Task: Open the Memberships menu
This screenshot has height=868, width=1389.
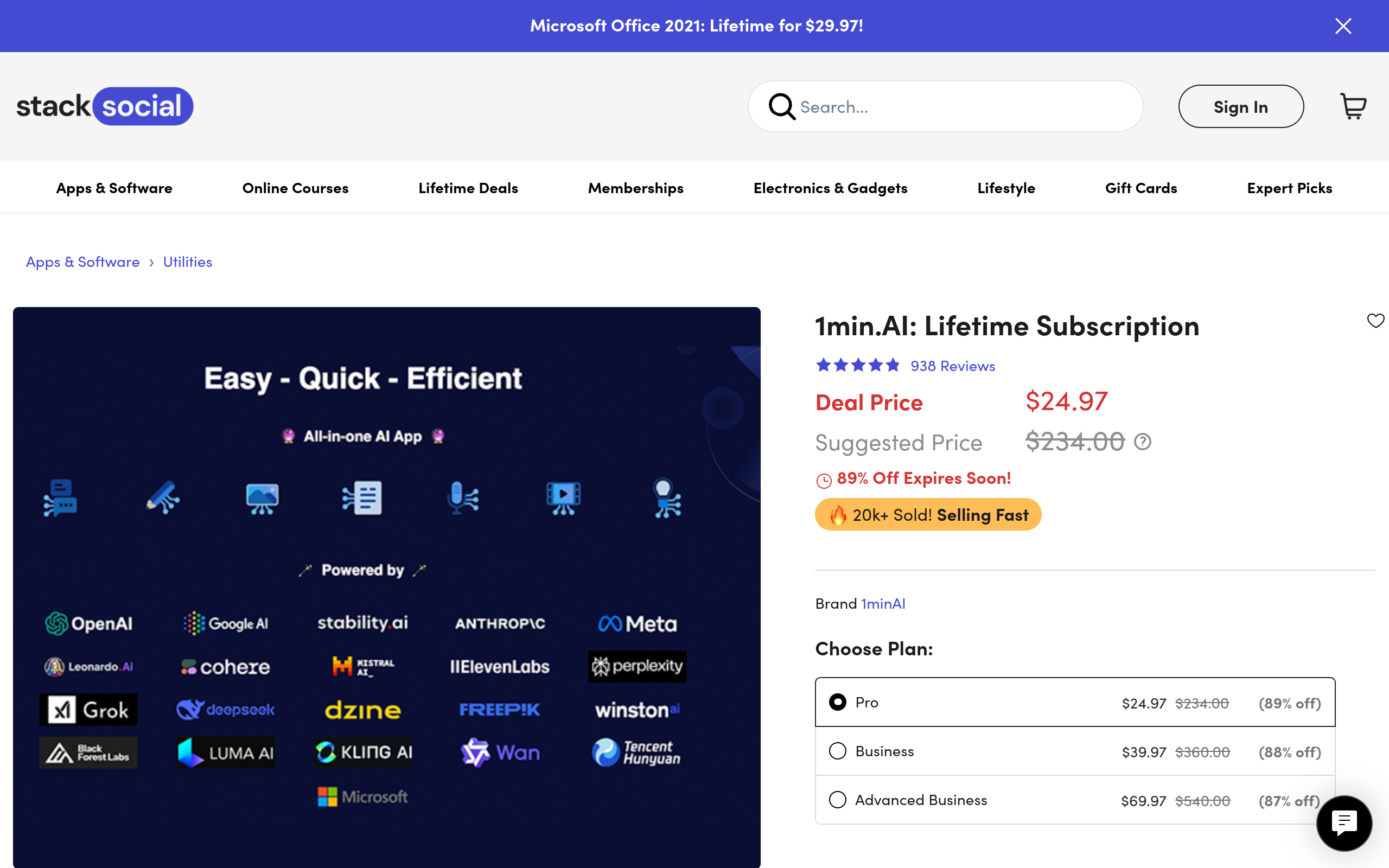Action: [x=635, y=188]
